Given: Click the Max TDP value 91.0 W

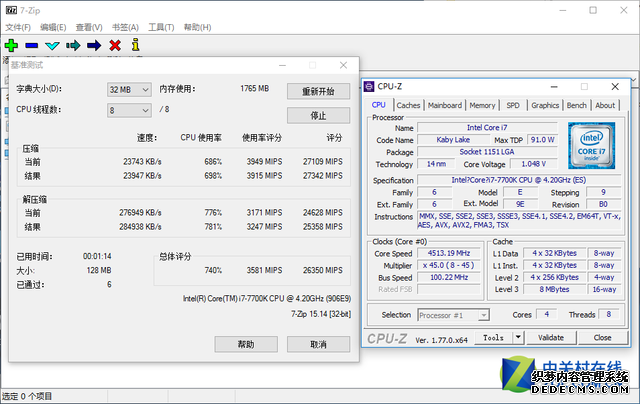Looking at the screenshot, I should click(x=542, y=140).
